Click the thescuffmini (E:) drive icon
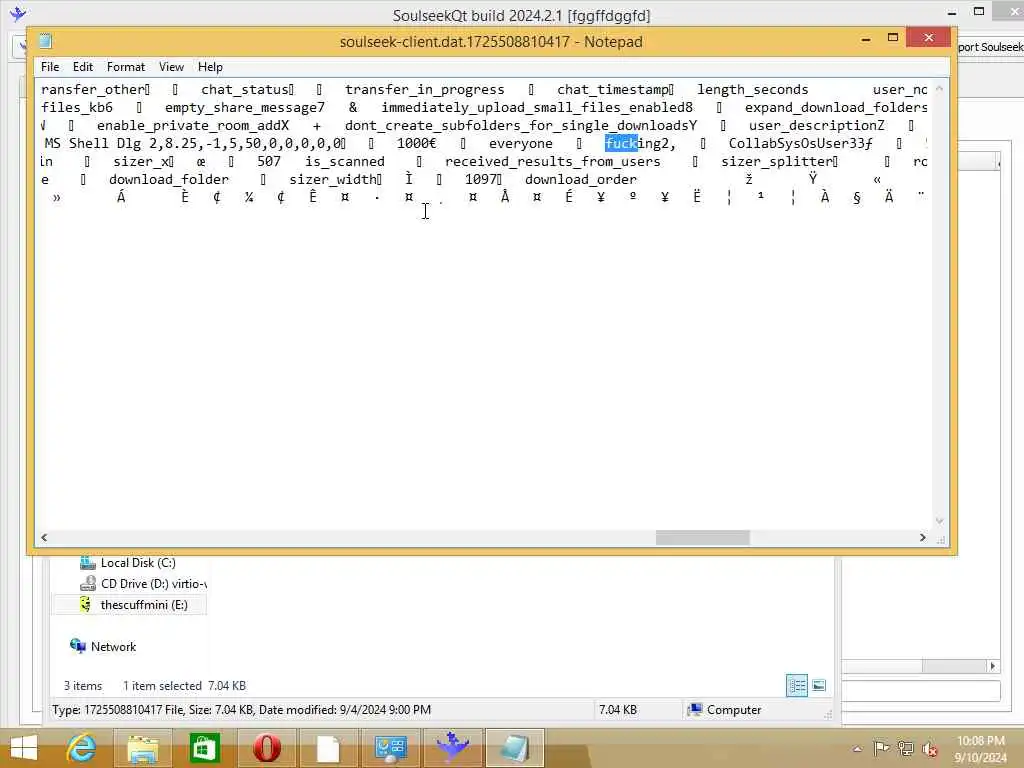This screenshot has width=1024, height=768. point(86,605)
